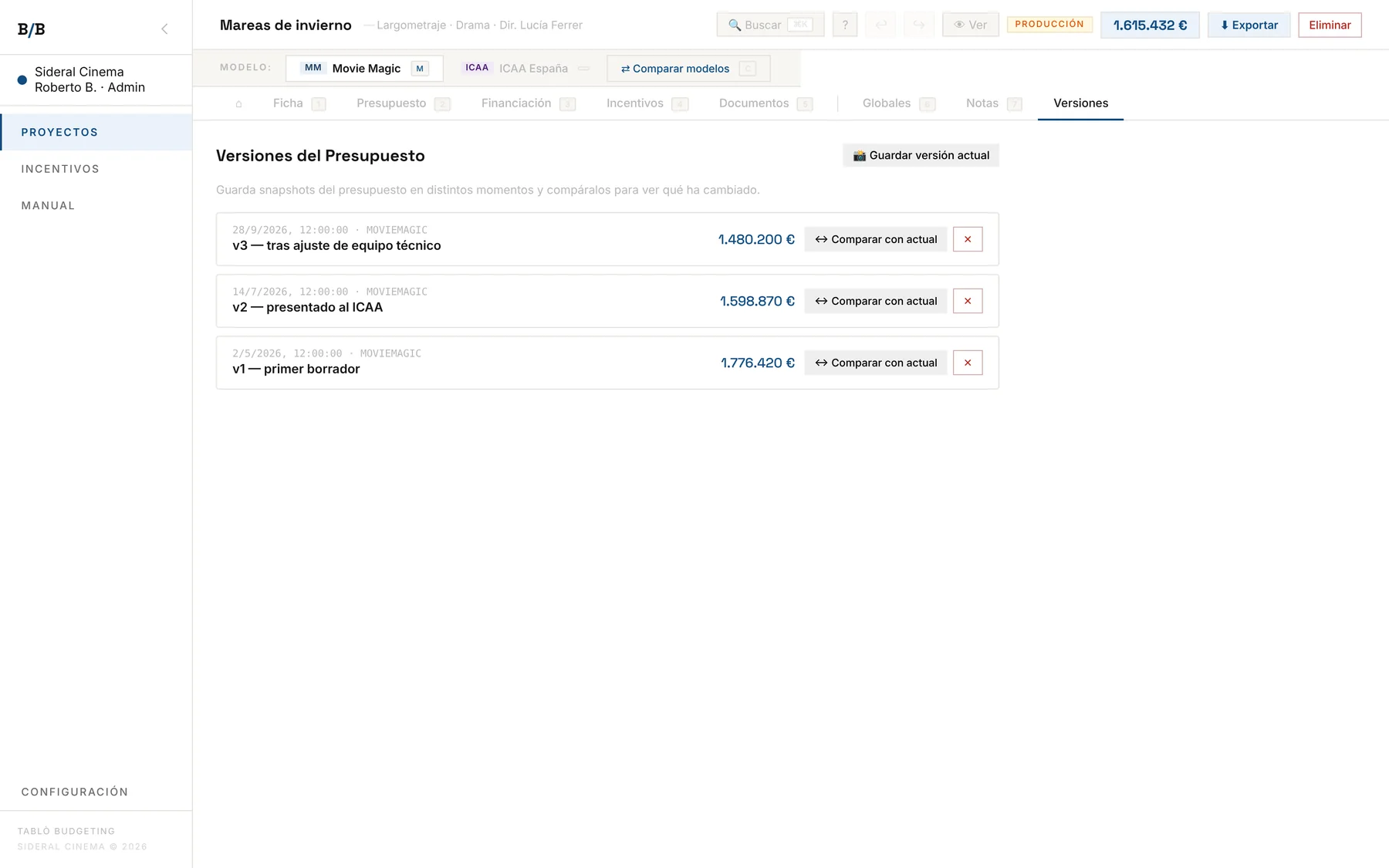Export the budget with Exportar
The height and width of the screenshot is (868, 1389).
(x=1249, y=25)
